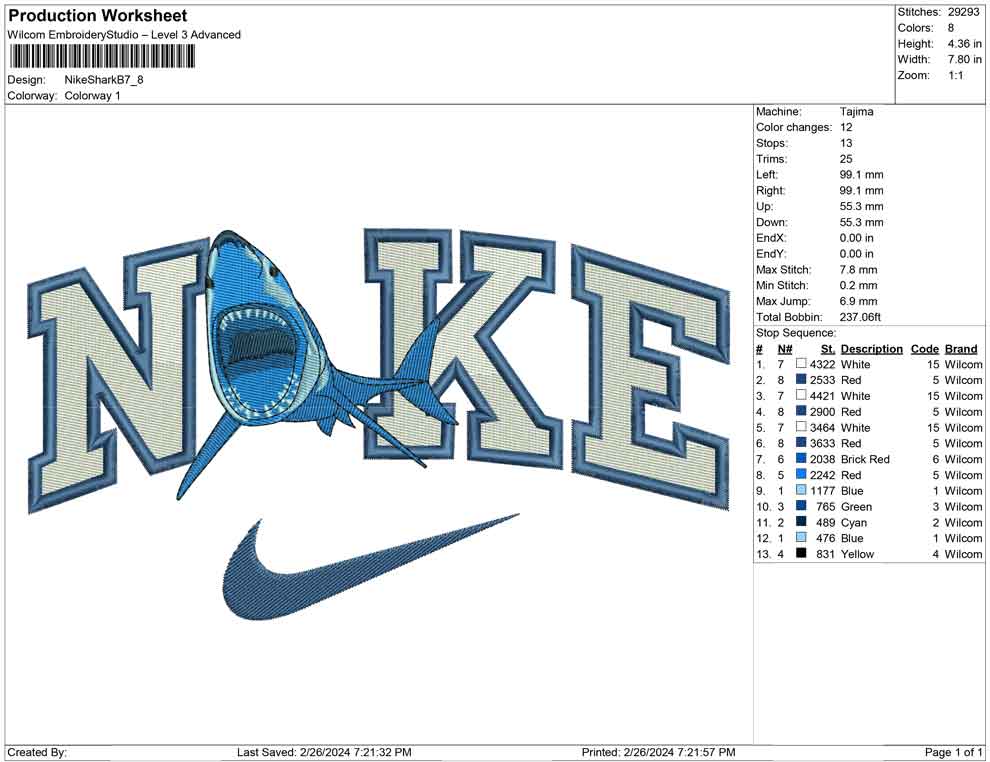Click the Description column header
Screen dimensions: 990x762
point(871,349)
